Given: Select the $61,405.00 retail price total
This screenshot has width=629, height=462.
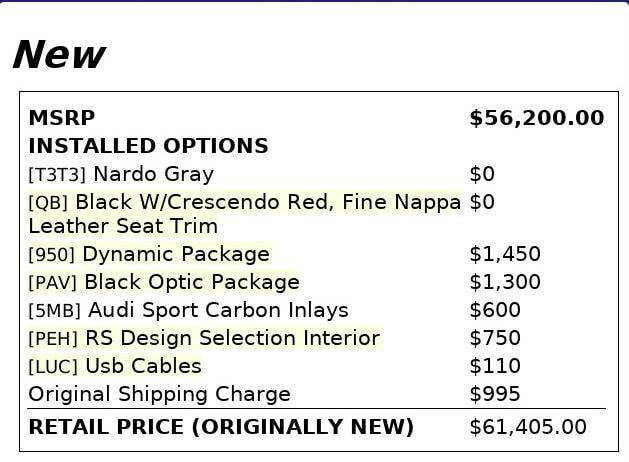Looking at the screenshot, I should 527,427.
